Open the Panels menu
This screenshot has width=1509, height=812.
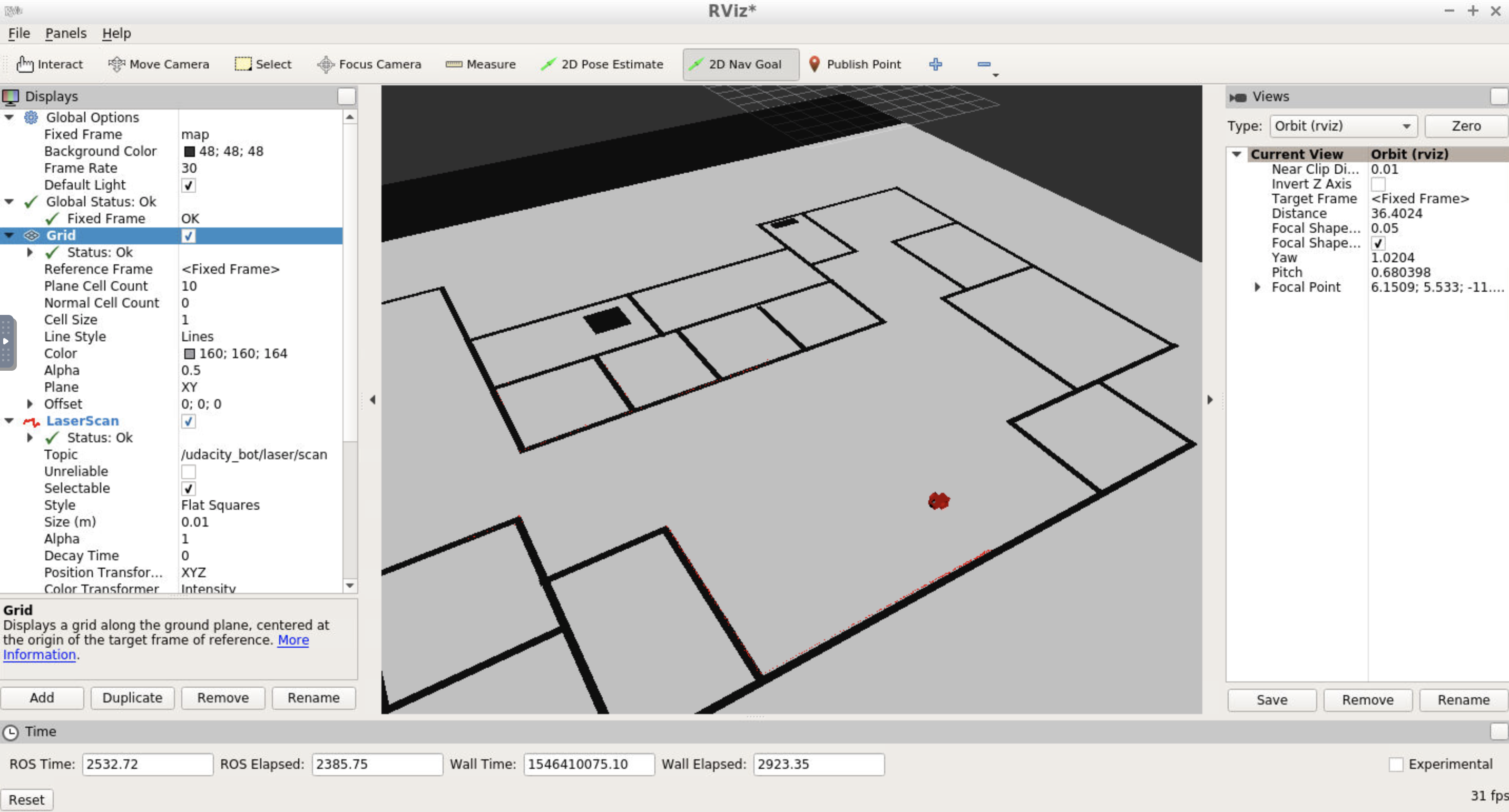click(x=66, y=33)
